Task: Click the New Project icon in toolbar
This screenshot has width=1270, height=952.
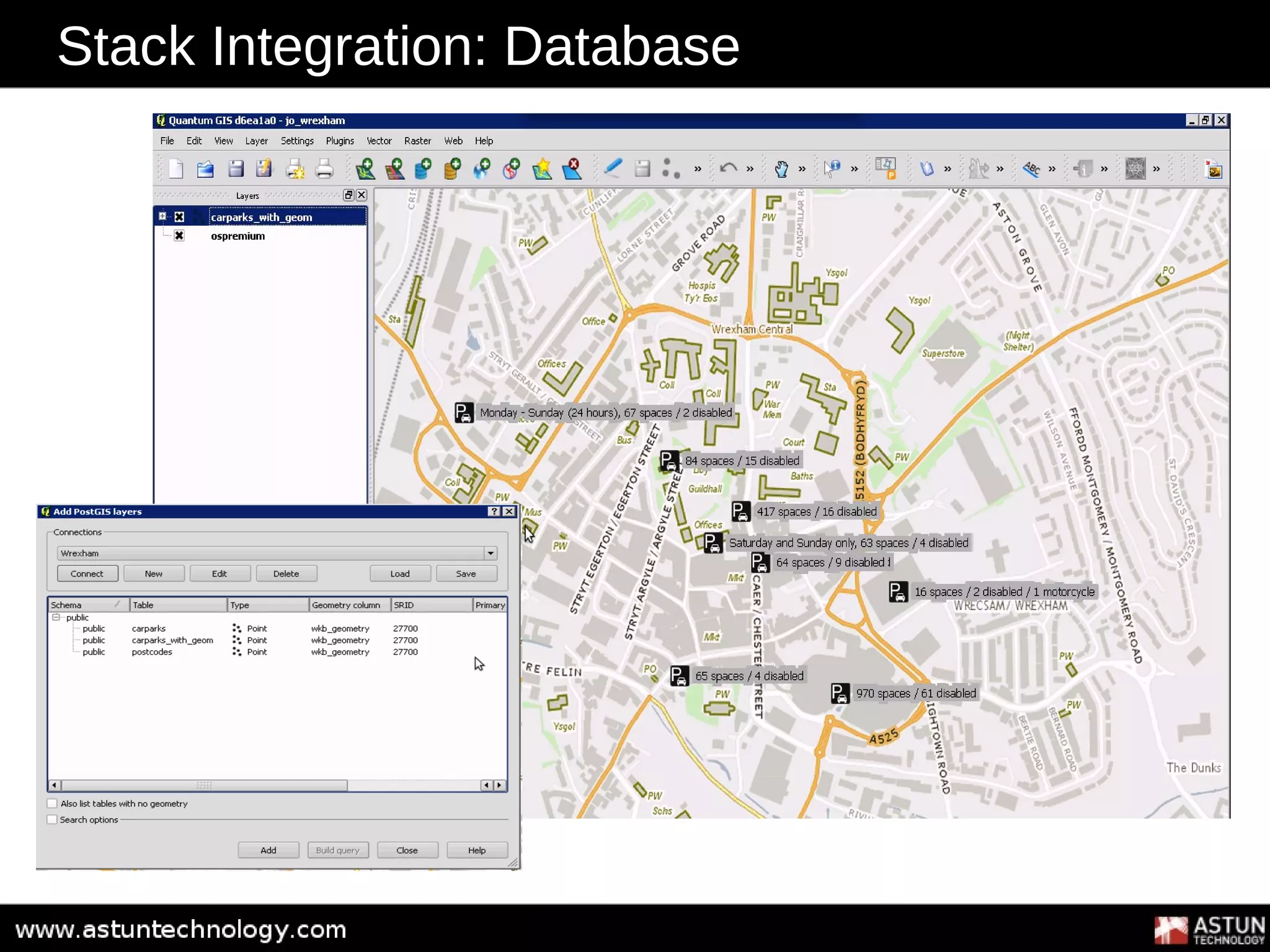Action: point(176,169)
